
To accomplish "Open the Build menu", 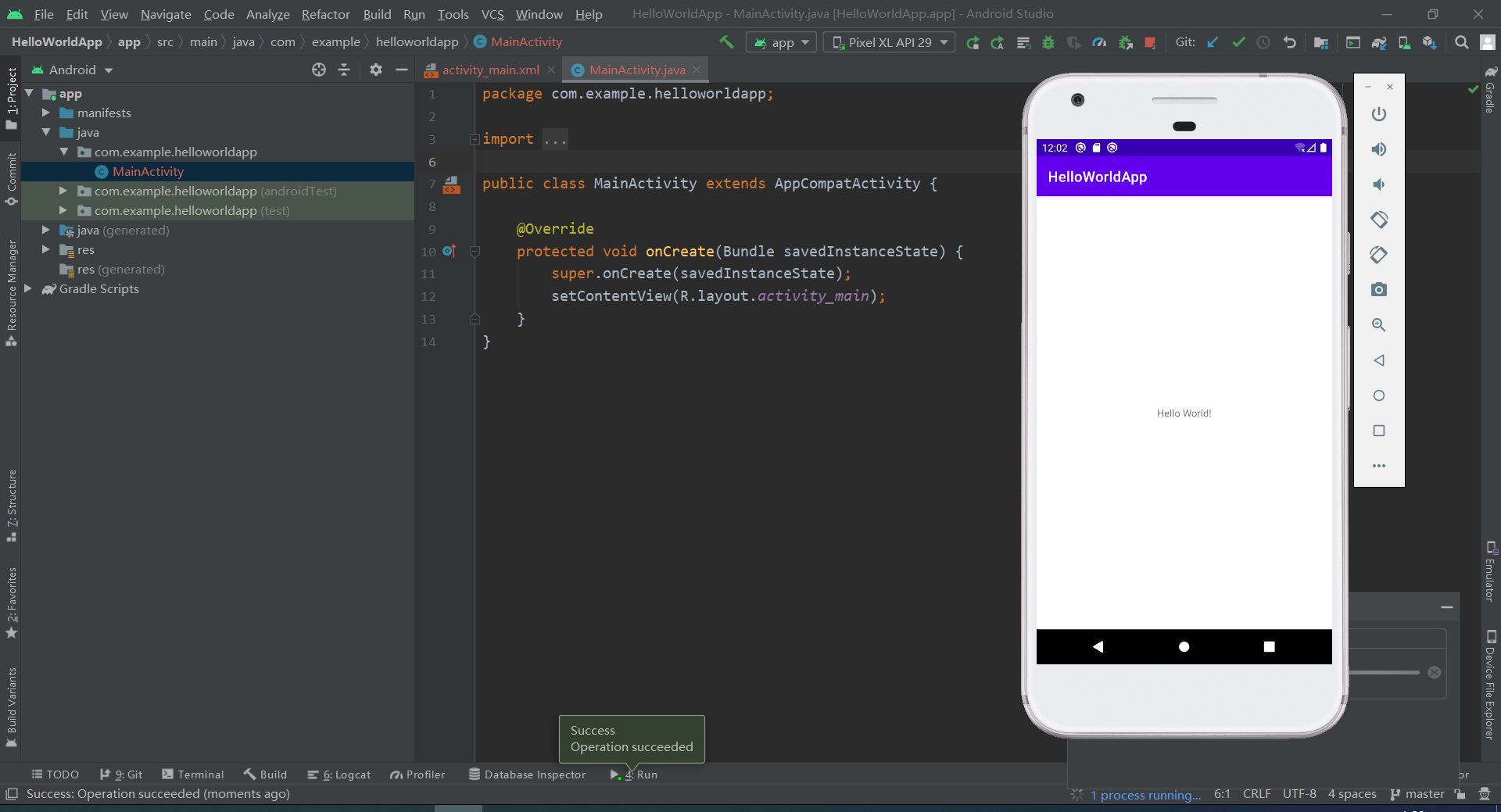I will (x=377, y=14).
